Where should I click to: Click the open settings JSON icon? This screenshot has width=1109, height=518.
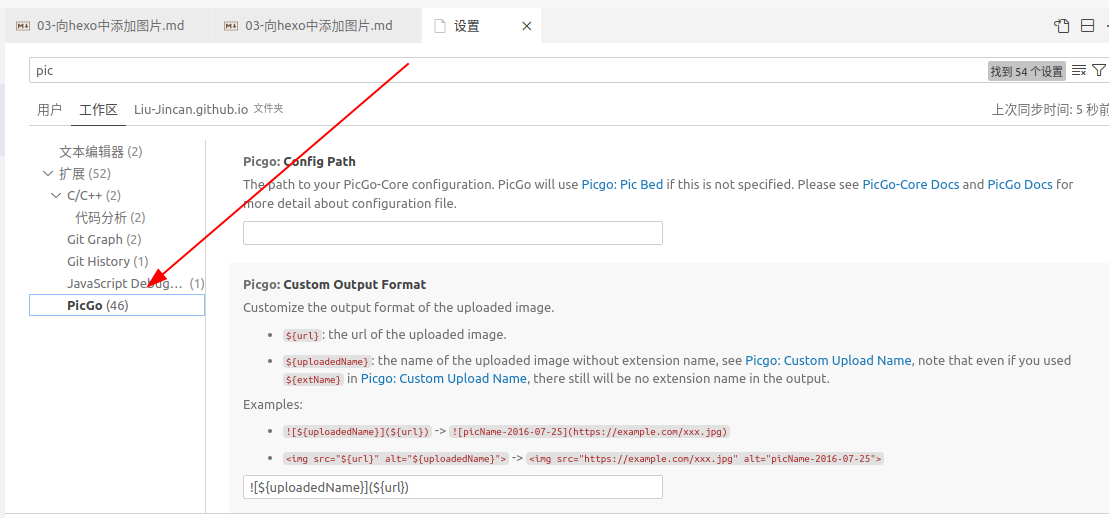pos(1061,26)
